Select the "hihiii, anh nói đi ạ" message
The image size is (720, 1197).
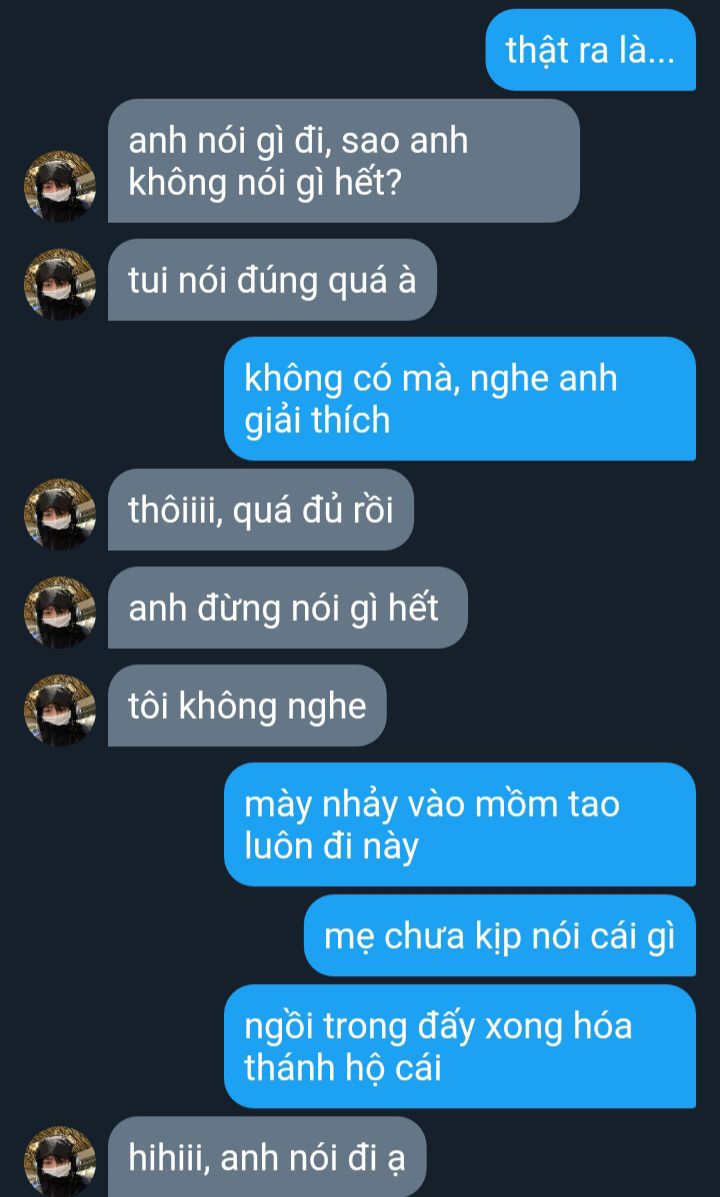point(266,1157)
